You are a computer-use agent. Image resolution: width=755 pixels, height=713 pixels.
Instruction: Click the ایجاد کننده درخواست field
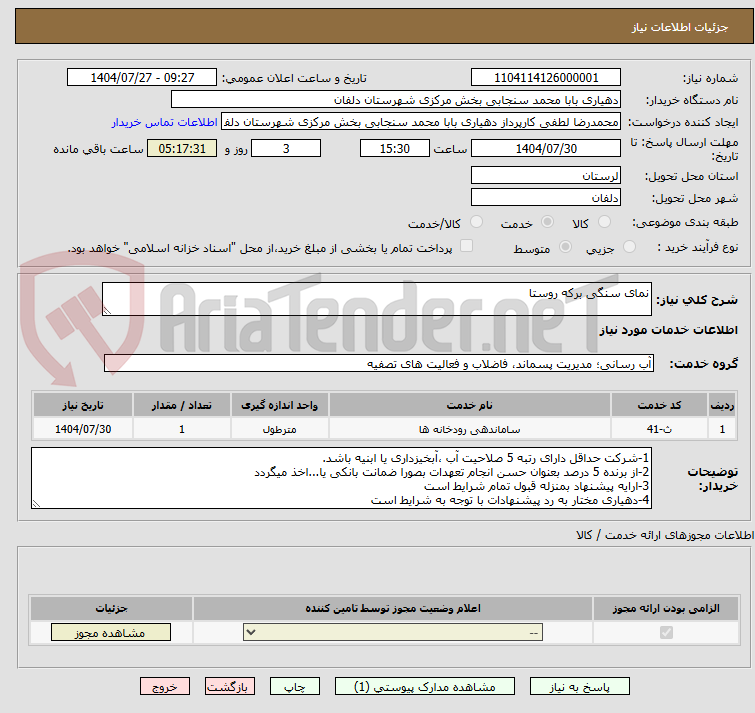(x=421, y=122)
